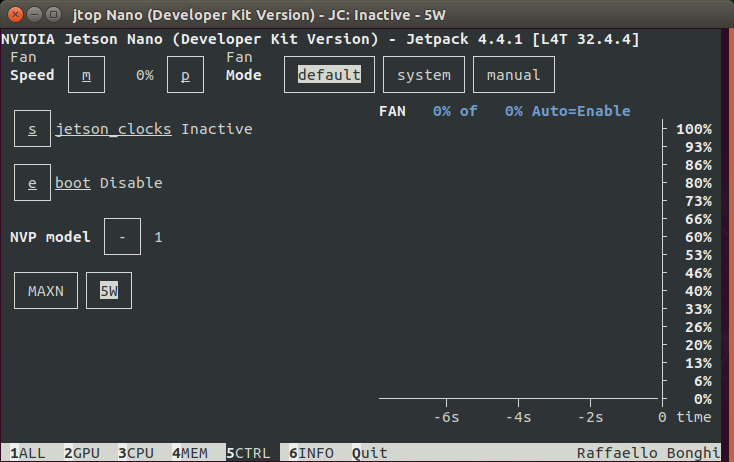Select the default fan mode
This screenshot has width=734, height=462.
pyautogui.click(x=329, y=75)
